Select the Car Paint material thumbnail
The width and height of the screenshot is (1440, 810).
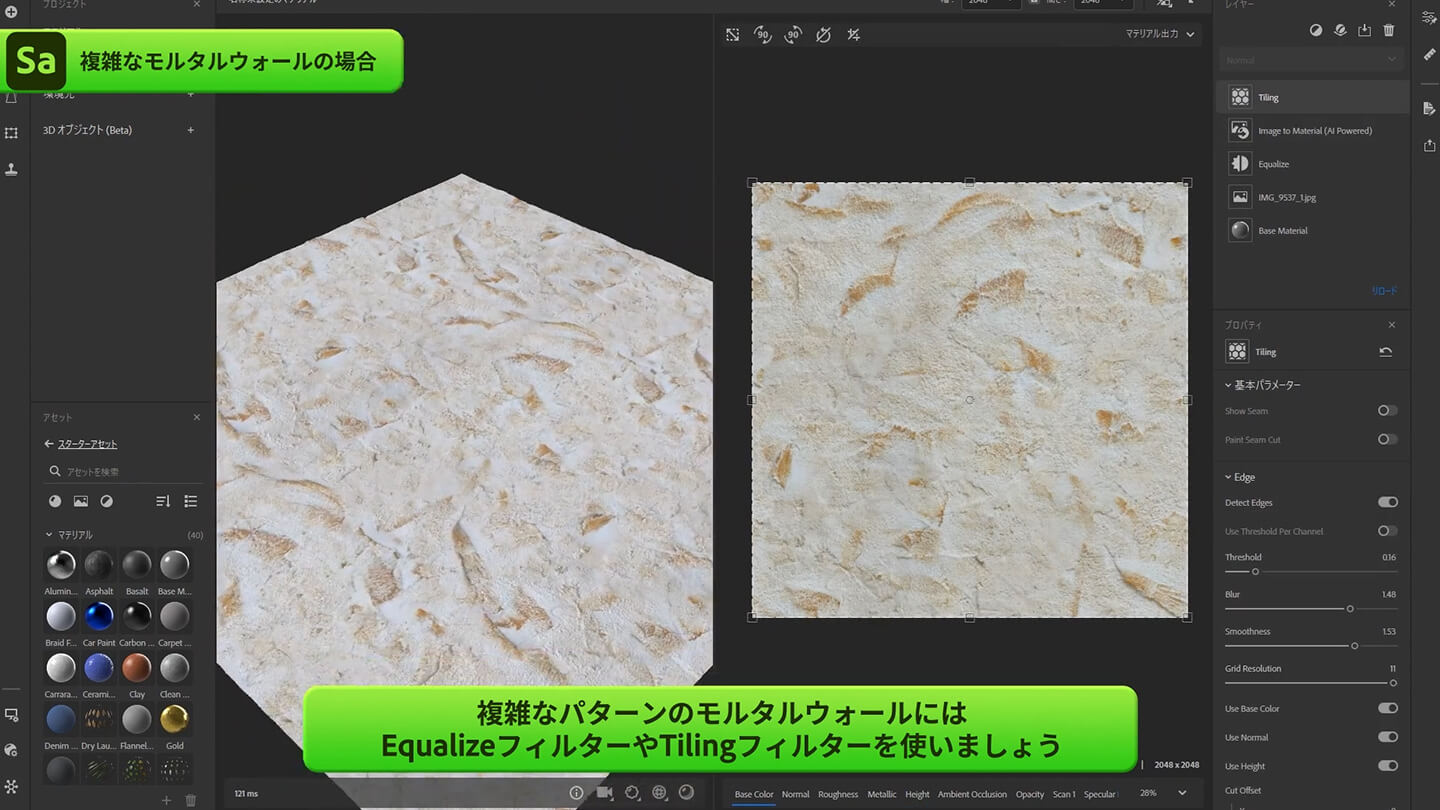(99, 616)
